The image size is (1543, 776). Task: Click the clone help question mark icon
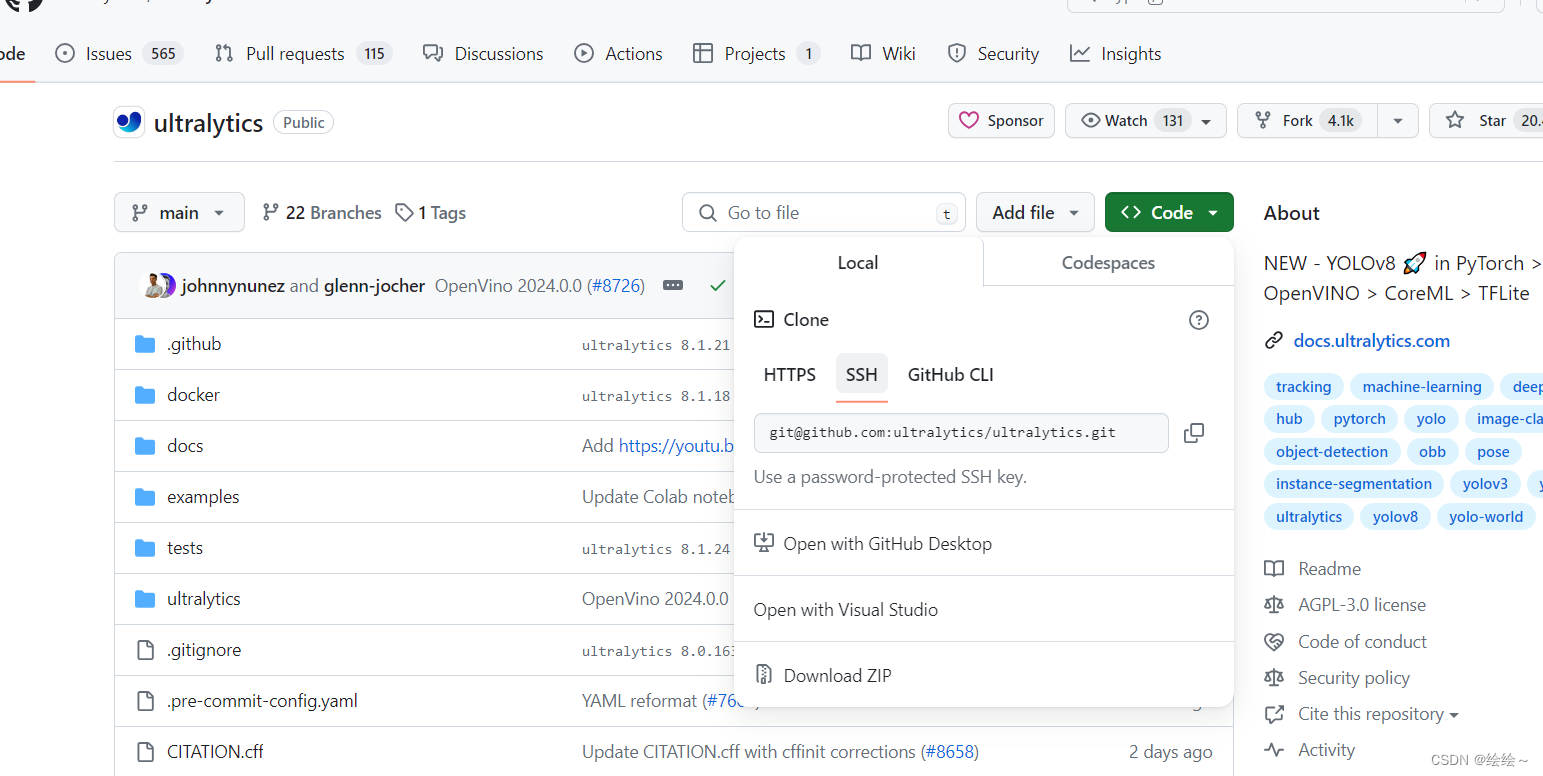[x=1198, y=320]
